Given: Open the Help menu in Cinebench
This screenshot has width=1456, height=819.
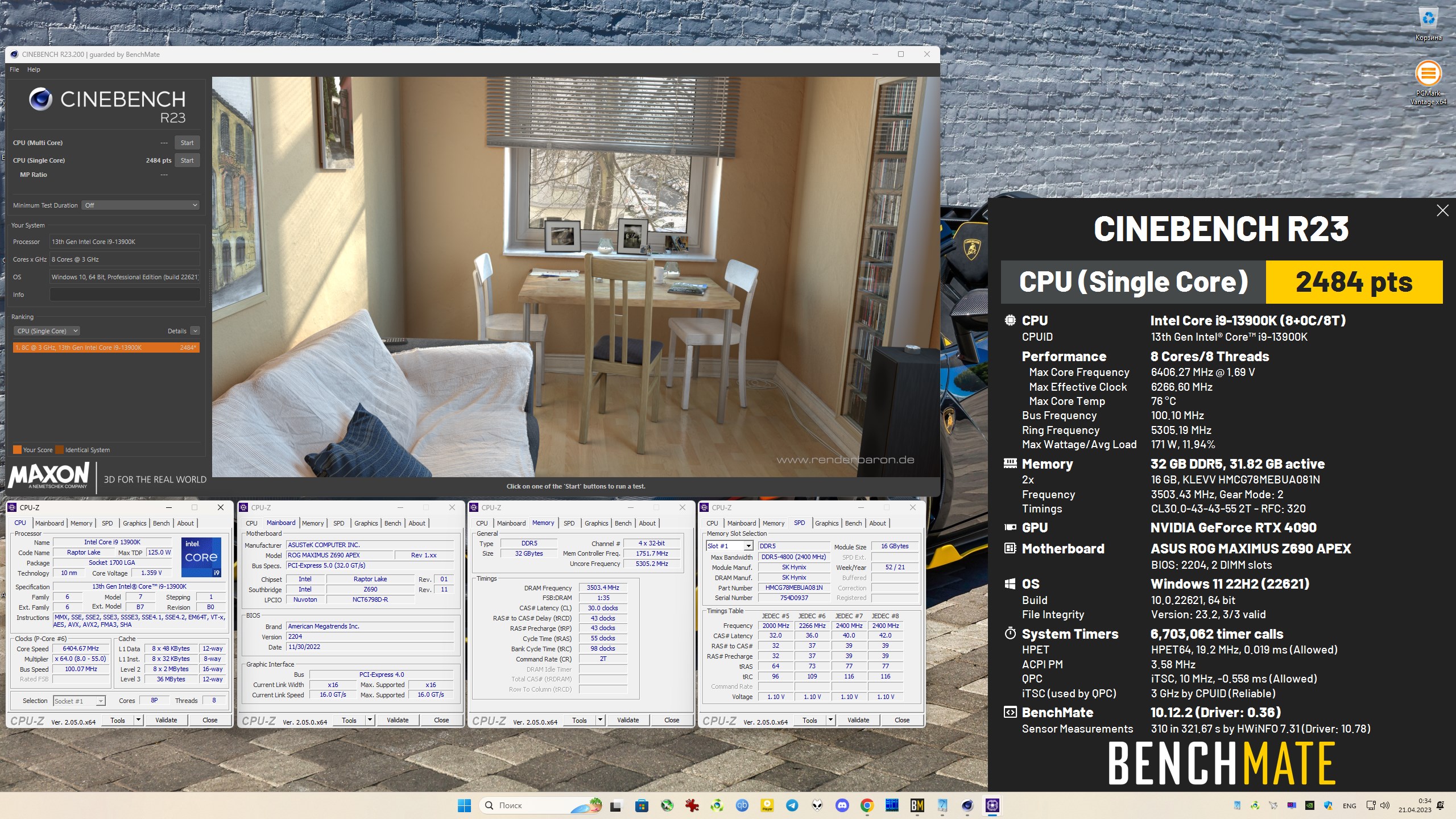Looking at the screenshot, I should coord(34,69).
